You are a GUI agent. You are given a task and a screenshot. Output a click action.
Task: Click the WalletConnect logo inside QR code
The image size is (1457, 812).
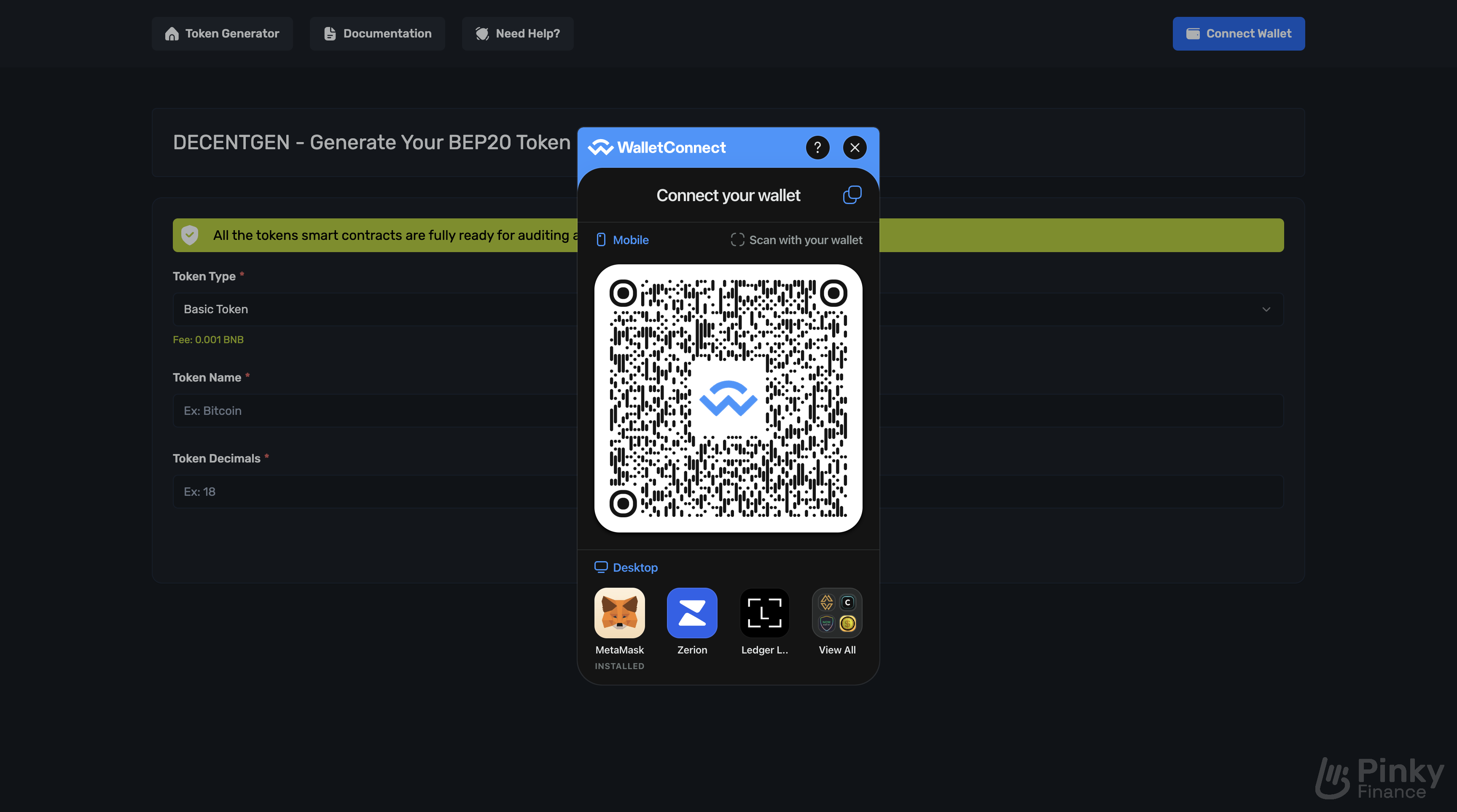728,398
